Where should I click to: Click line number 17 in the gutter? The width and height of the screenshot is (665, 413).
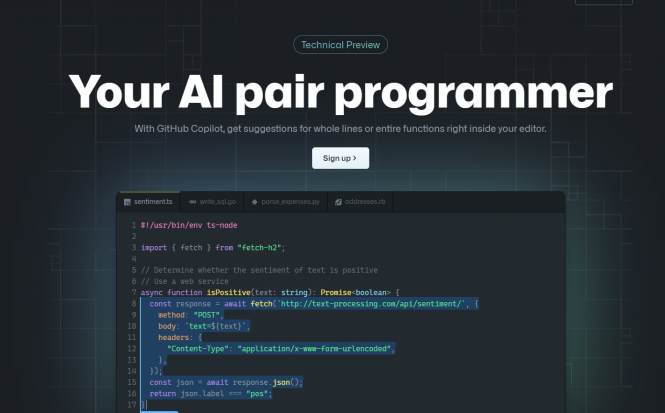pyautogui.click(x=132, y=405)
